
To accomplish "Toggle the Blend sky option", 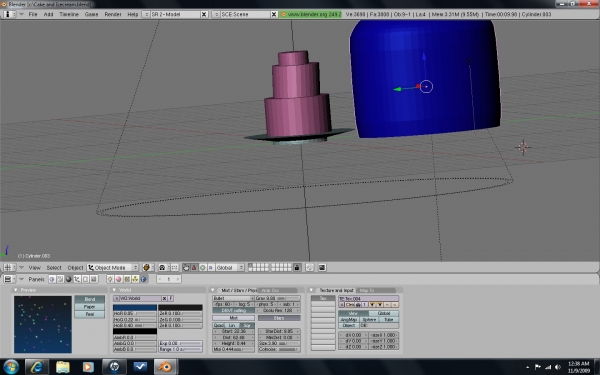I will 90,299.
